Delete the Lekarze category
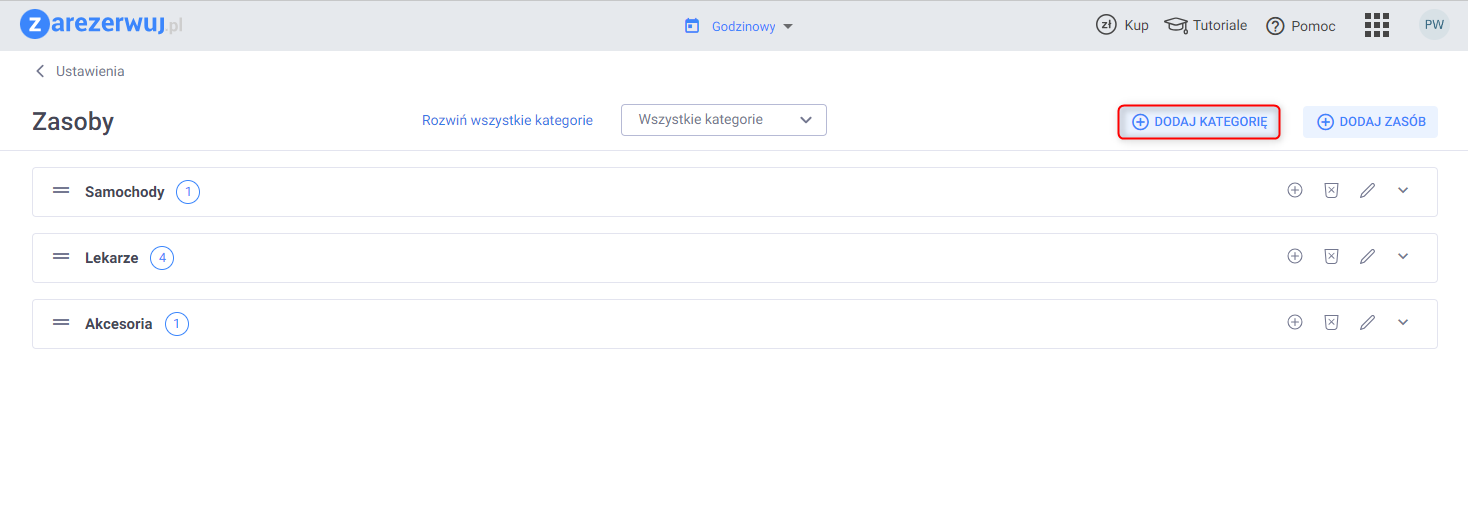The height and width of the screenshot is (516, 1468). pos(1331,256)
